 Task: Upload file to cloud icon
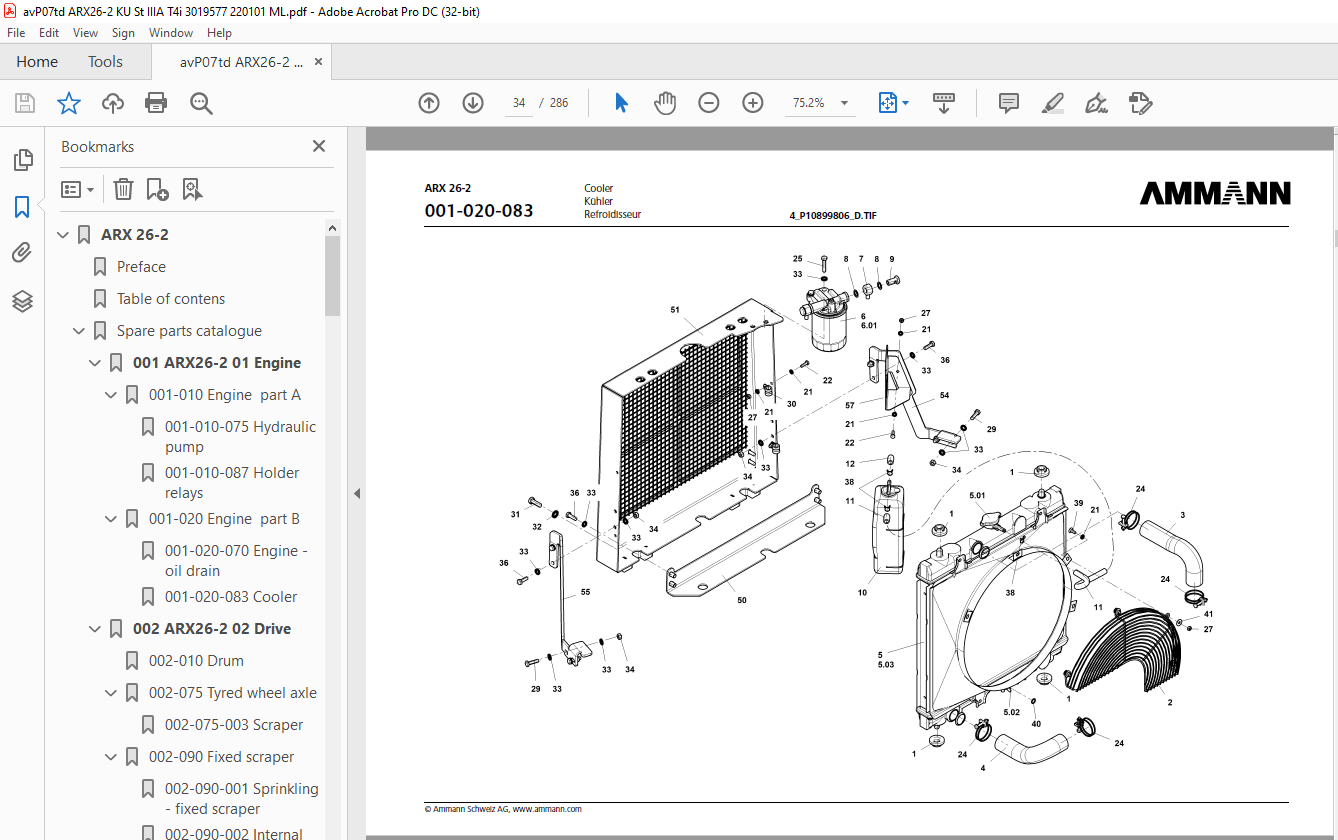113,103
